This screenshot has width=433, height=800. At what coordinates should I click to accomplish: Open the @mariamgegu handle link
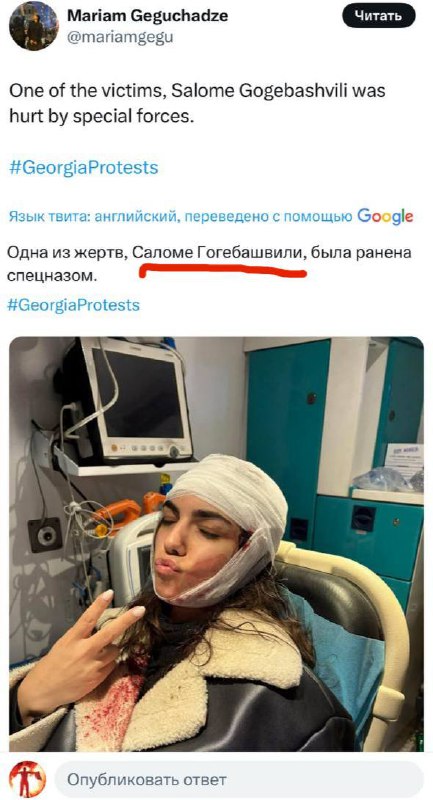[x=120, y=38]
